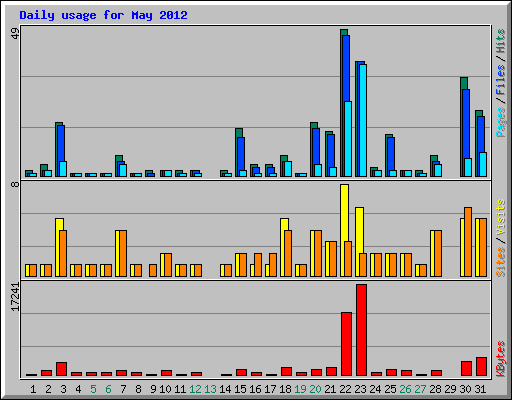Click the orange sites bar for day 30
This screenshot has height=400, width=512.
[x=468, y=242]
